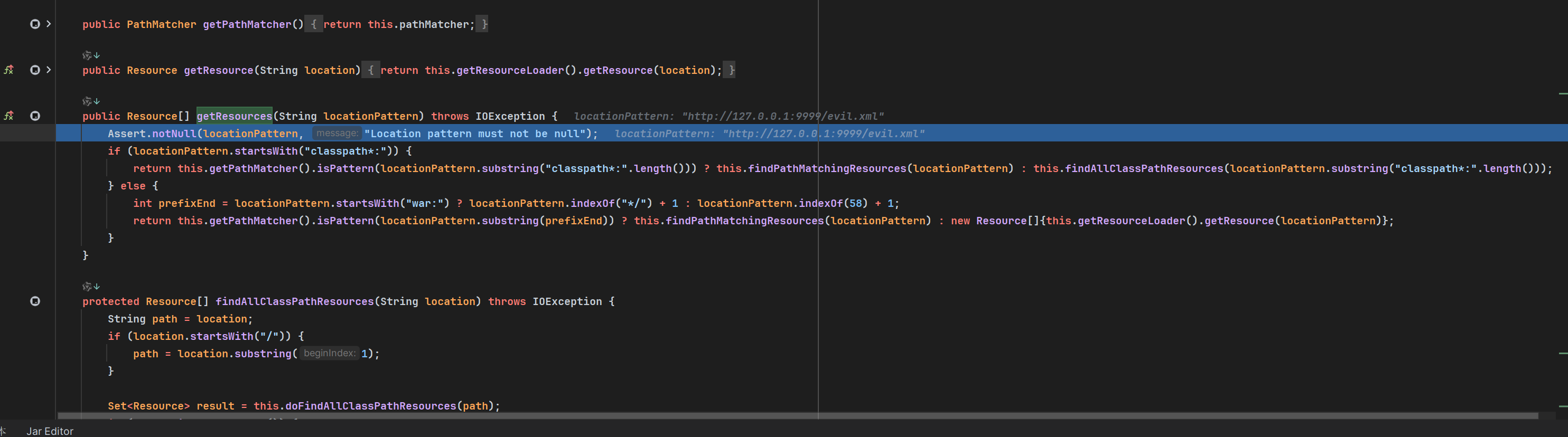Expand the collapsed opening brace of getPathMatcher body
The image size is (1568, 437).
[x=313, y=24]
